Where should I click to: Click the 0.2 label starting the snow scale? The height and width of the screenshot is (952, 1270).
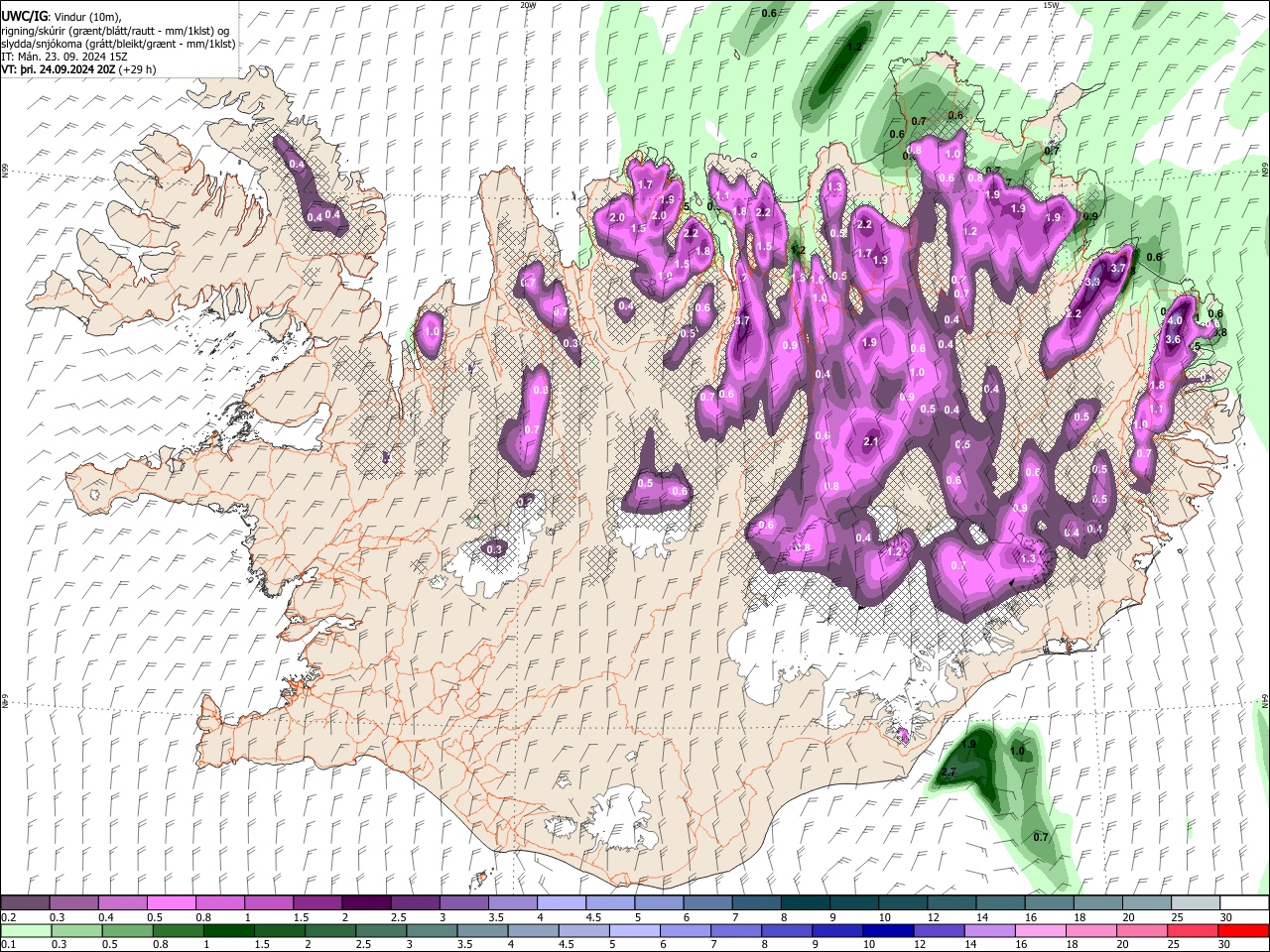(x=7, y=917)
